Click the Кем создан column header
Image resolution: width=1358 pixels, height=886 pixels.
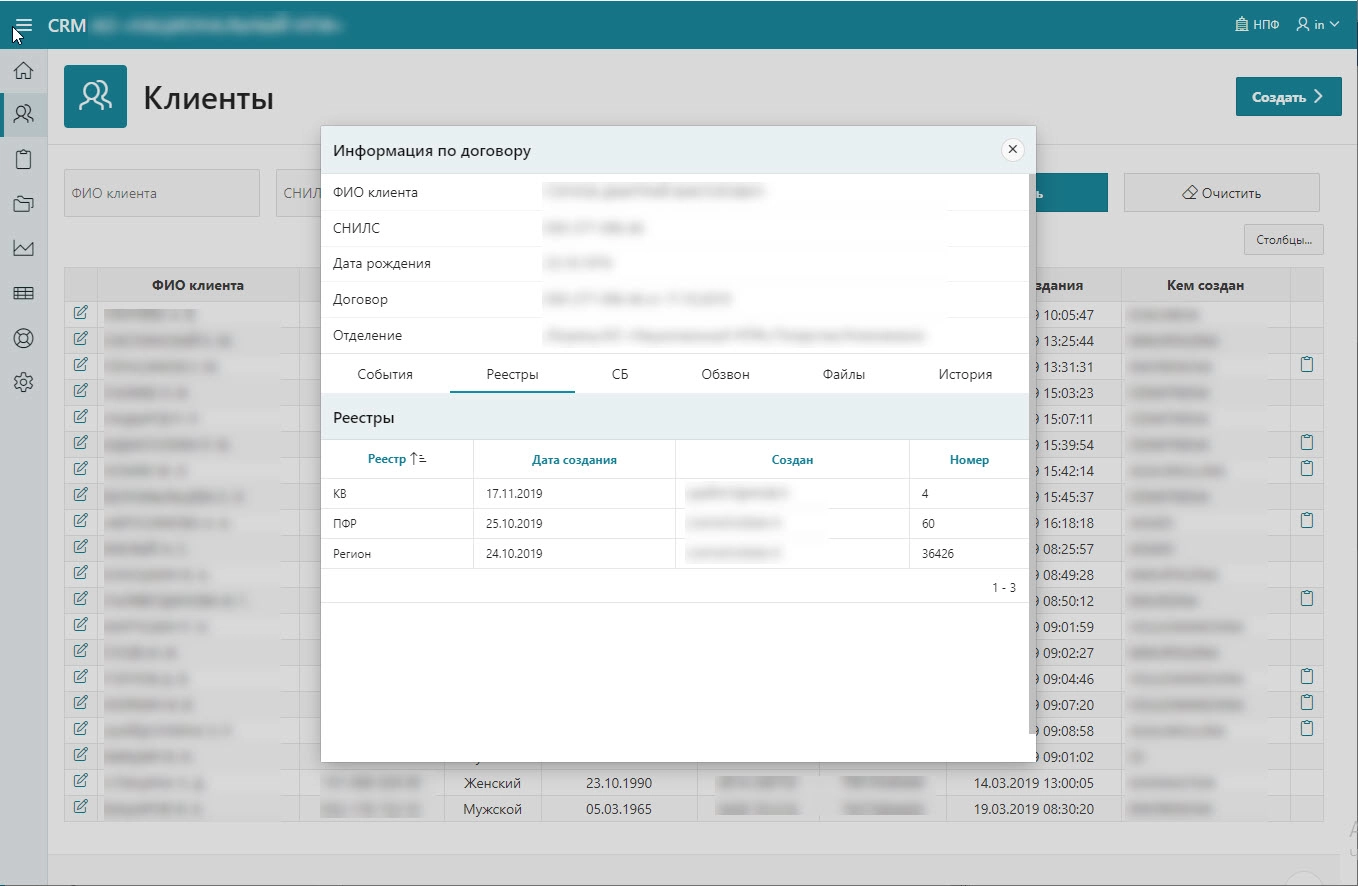tap(1205, 285)
